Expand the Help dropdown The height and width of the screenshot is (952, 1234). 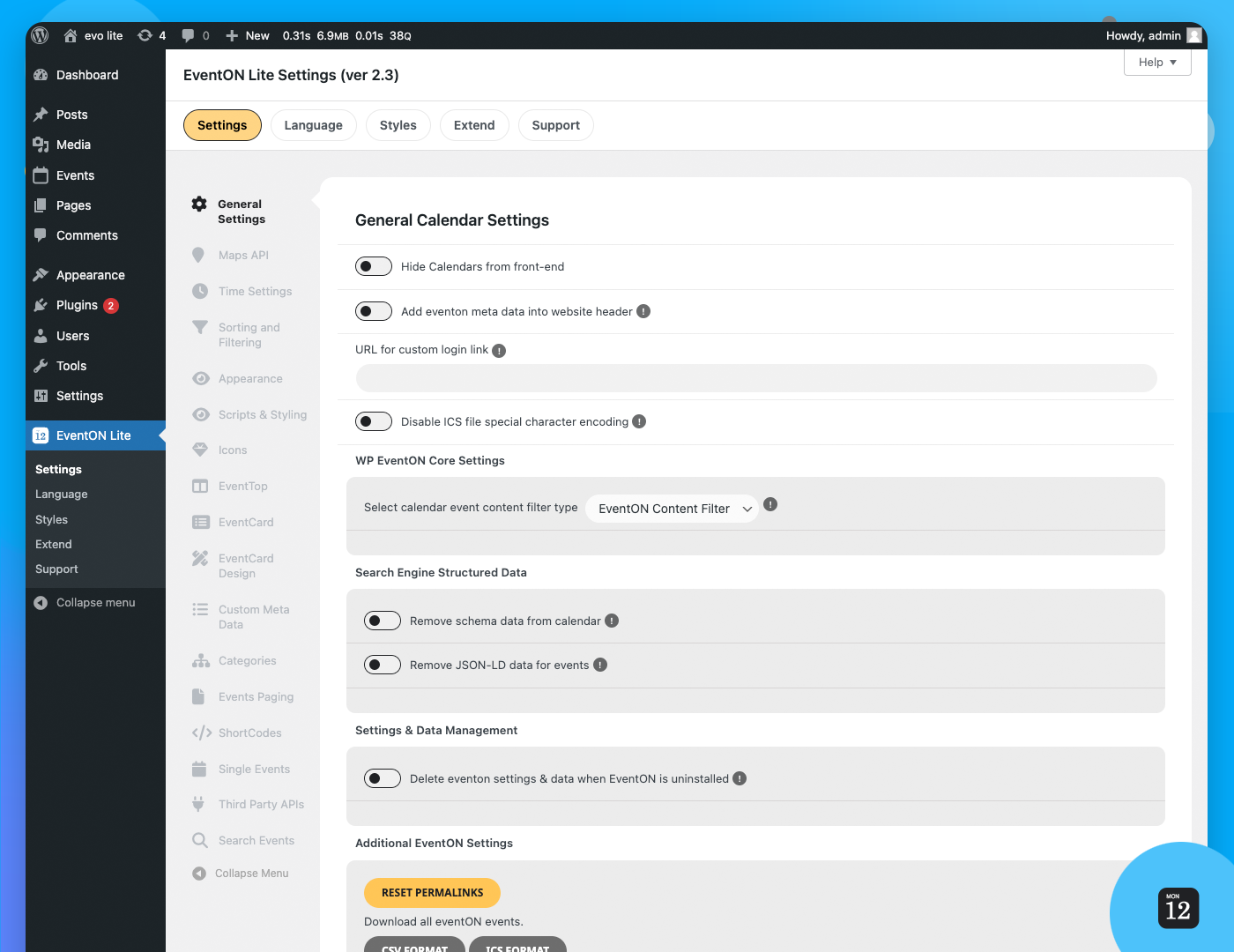tap(1157, 62)
